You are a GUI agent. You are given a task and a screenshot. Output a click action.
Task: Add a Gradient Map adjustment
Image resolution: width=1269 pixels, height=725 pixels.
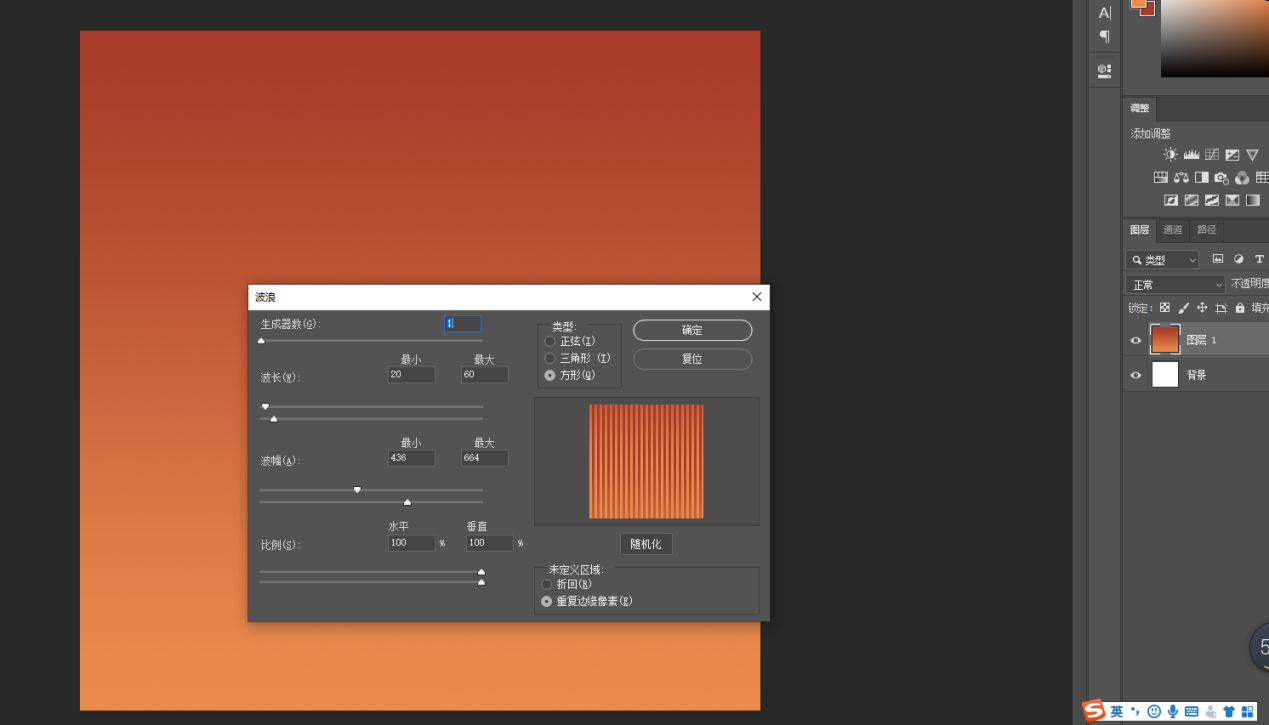pos(1252,200)
